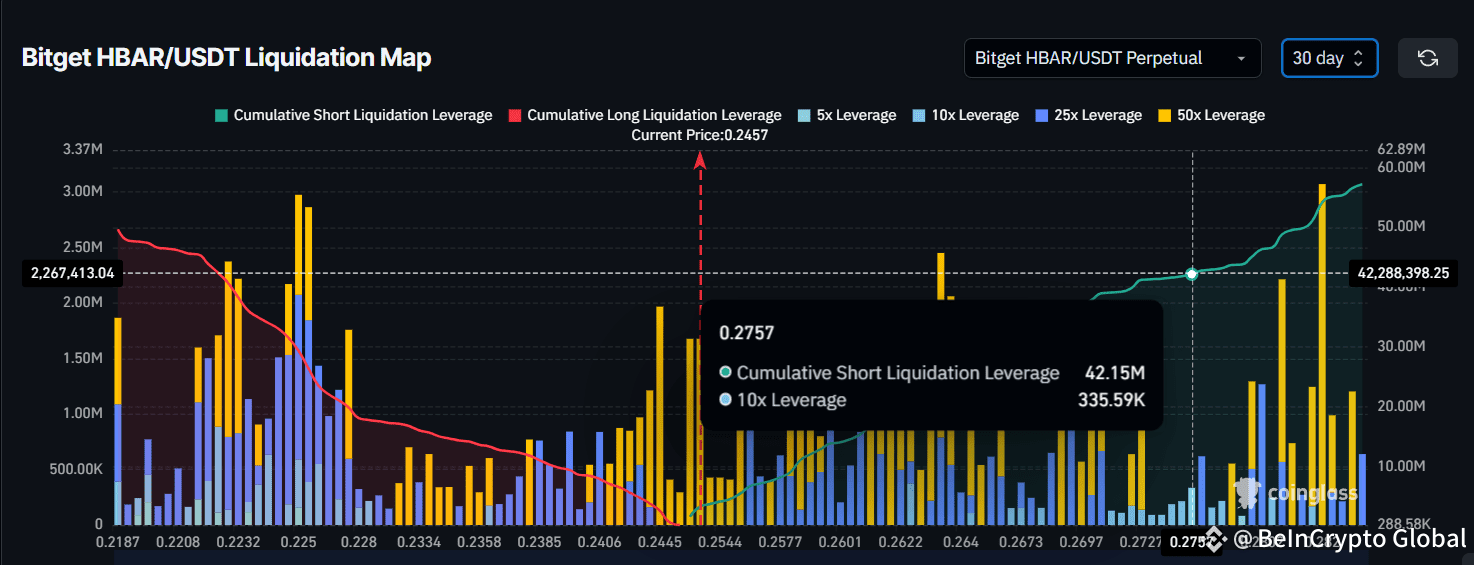
Task: Click the x-axis label 0.2358
Action: point(480,542)
